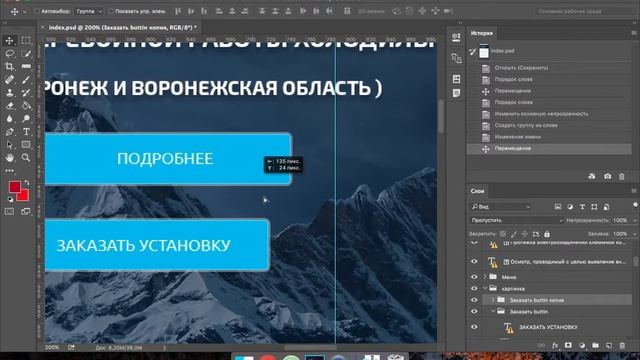Select the Eraser tool
The width and height of the screenshot is (640, 360).
pyautogui.click(x=9, y=106)
